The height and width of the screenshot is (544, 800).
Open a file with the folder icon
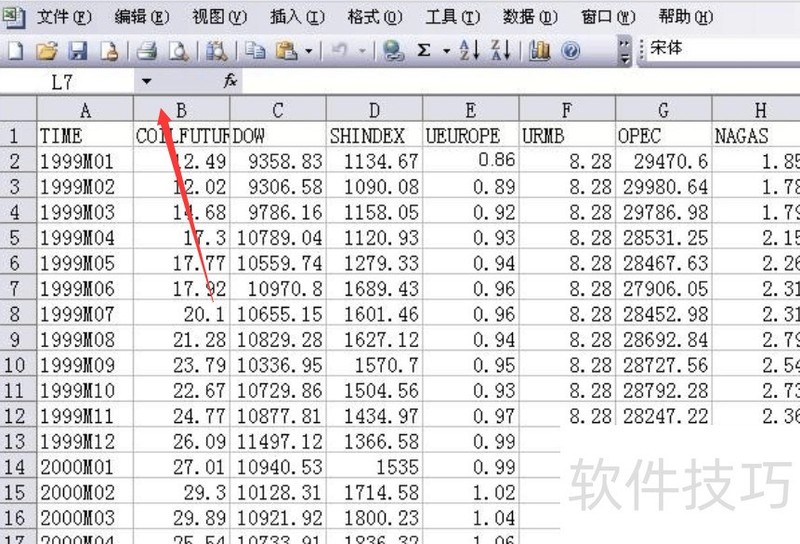[x=47, y=51]
